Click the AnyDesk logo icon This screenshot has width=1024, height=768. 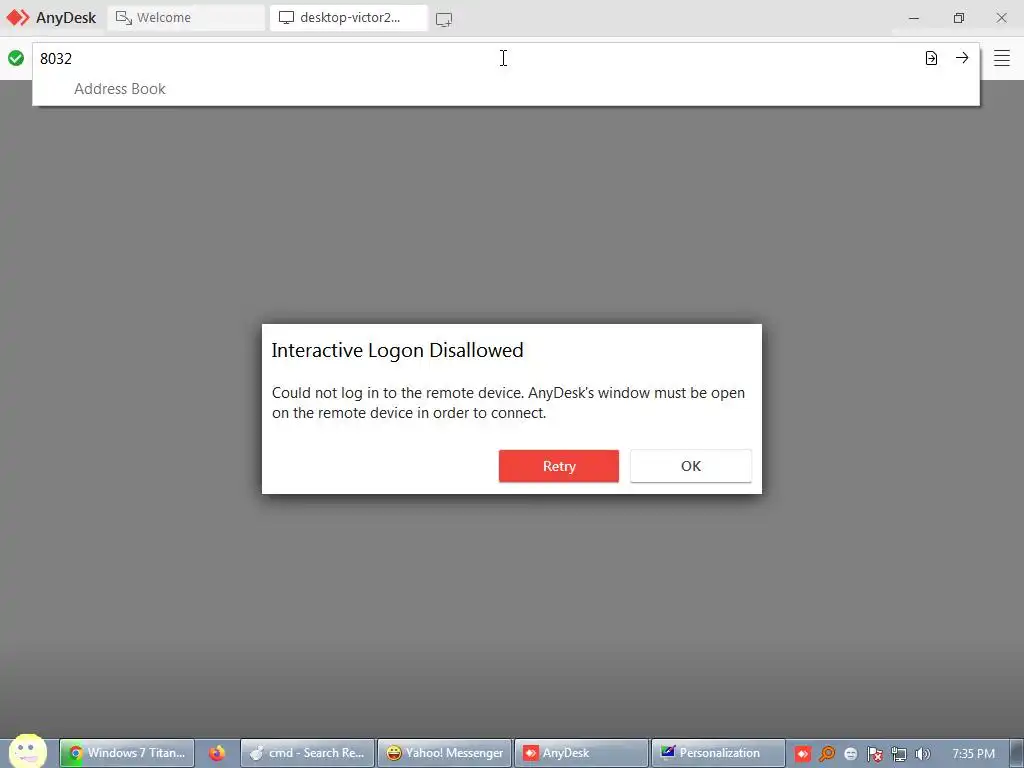click(18, 18)
